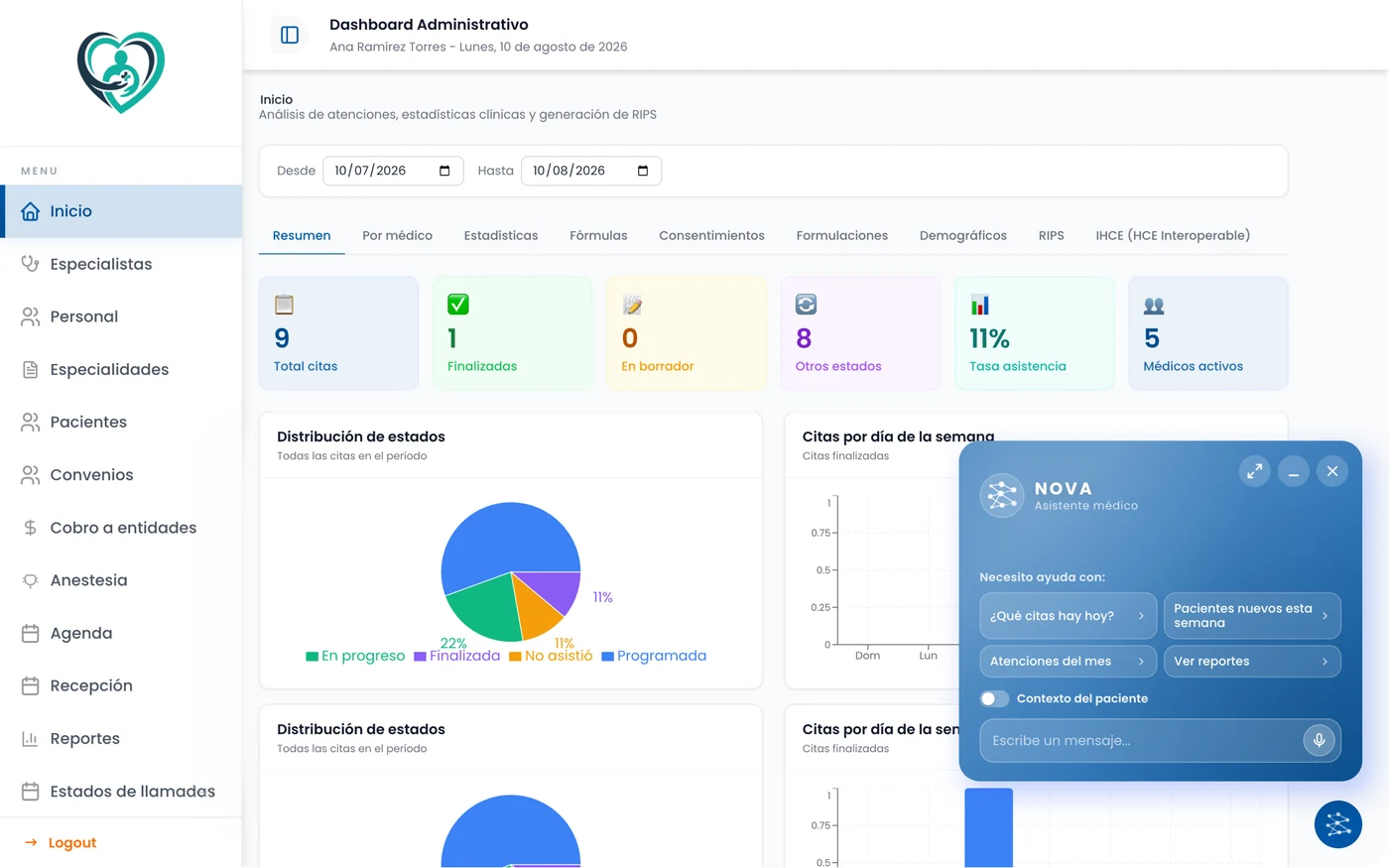Switch to the Por médico tab
Viewport: 1389px width, 868px height.
point(397,236)
